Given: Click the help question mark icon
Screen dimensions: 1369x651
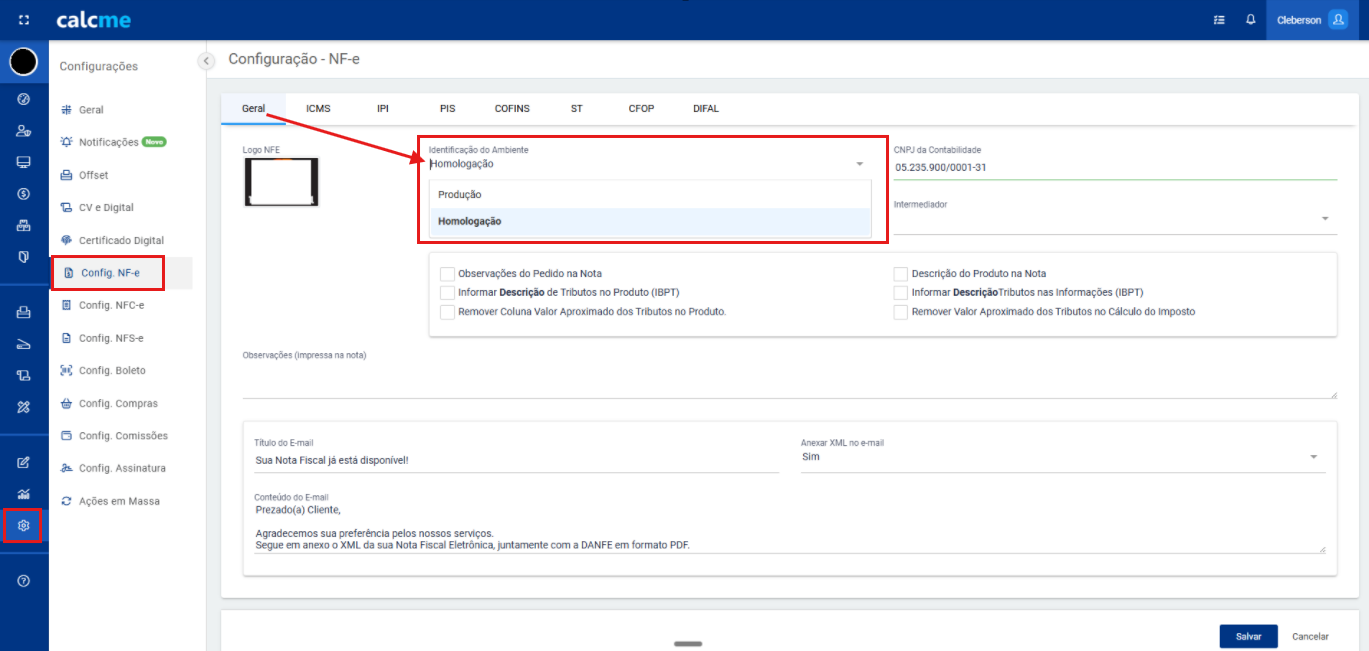Looking at the screenshot, I should coord(24,581).
